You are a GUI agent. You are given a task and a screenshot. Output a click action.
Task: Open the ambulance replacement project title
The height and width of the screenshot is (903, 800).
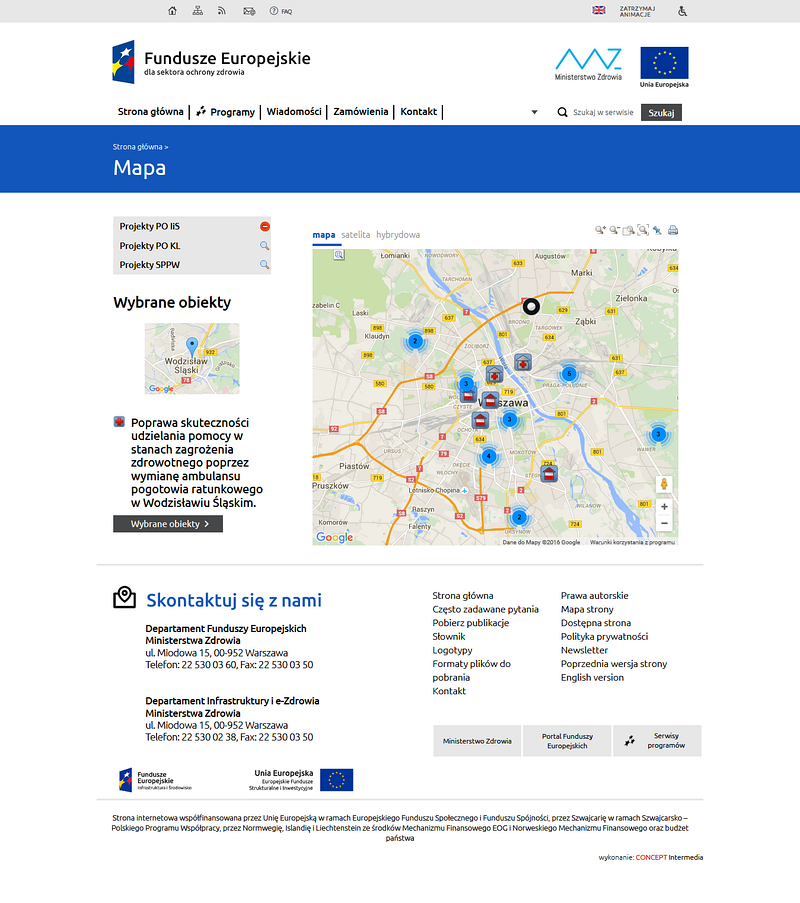tap(196, 463)
